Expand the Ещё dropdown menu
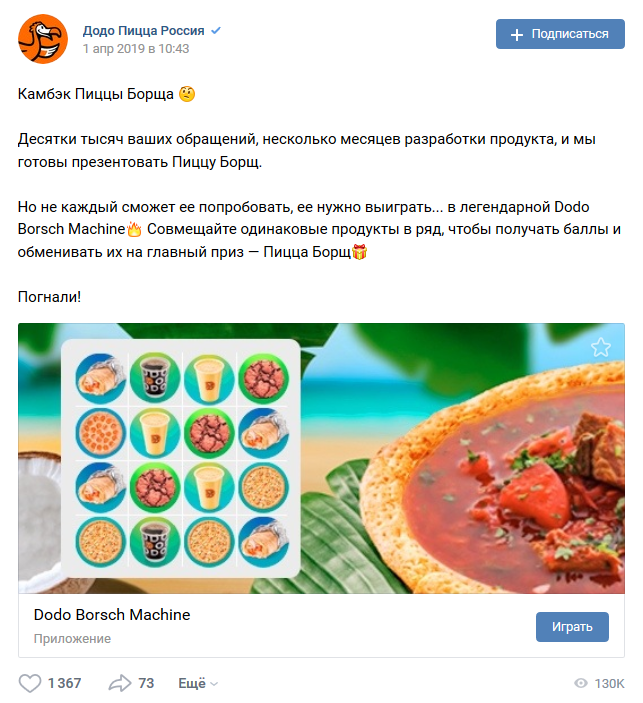 (198, 683)
